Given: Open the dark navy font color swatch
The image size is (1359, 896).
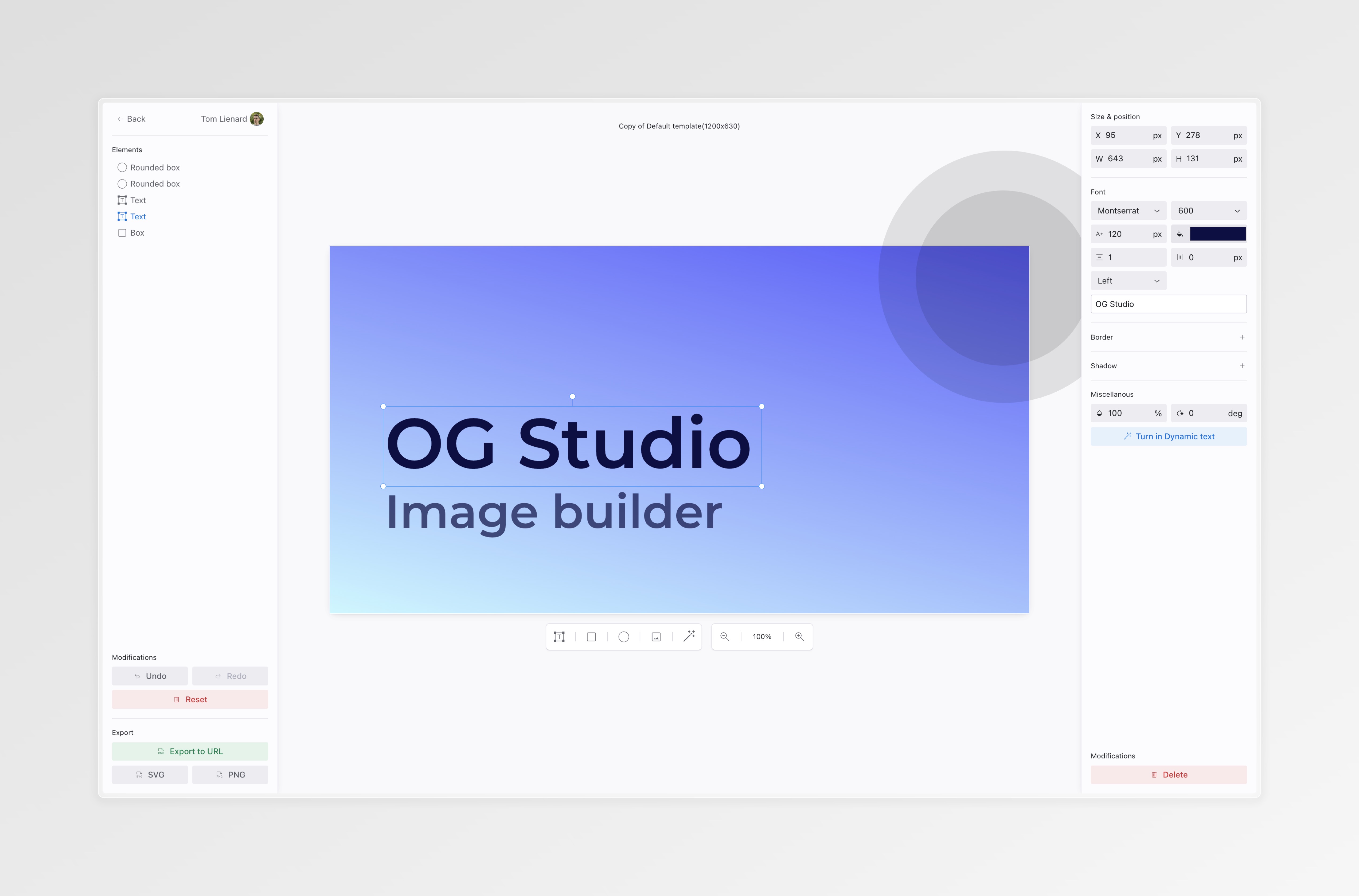Looking at the screenshot, I should pyautogui.click(x=1217, y=234).
